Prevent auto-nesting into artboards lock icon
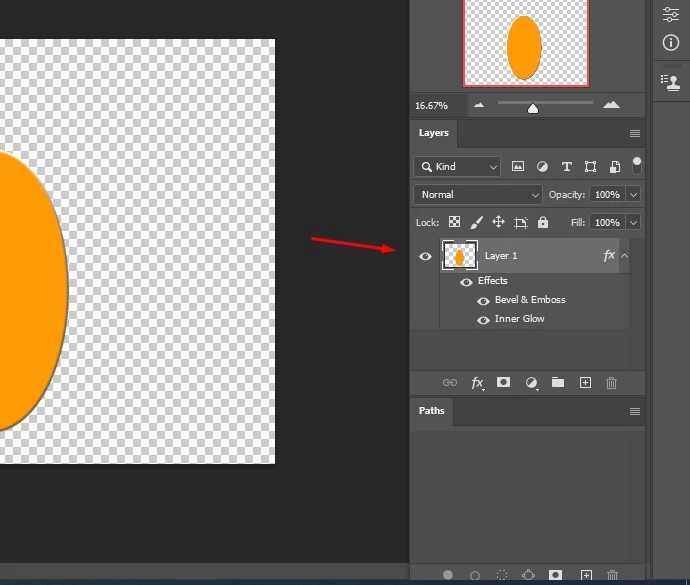 tap(521, 223)
